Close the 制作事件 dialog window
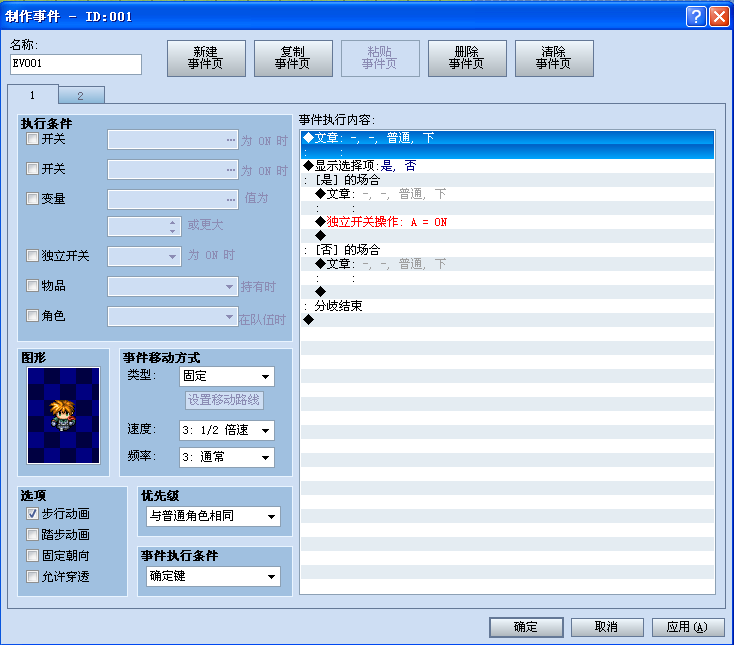The width and height of the screenshot is (734, 645). coord(719,17)
